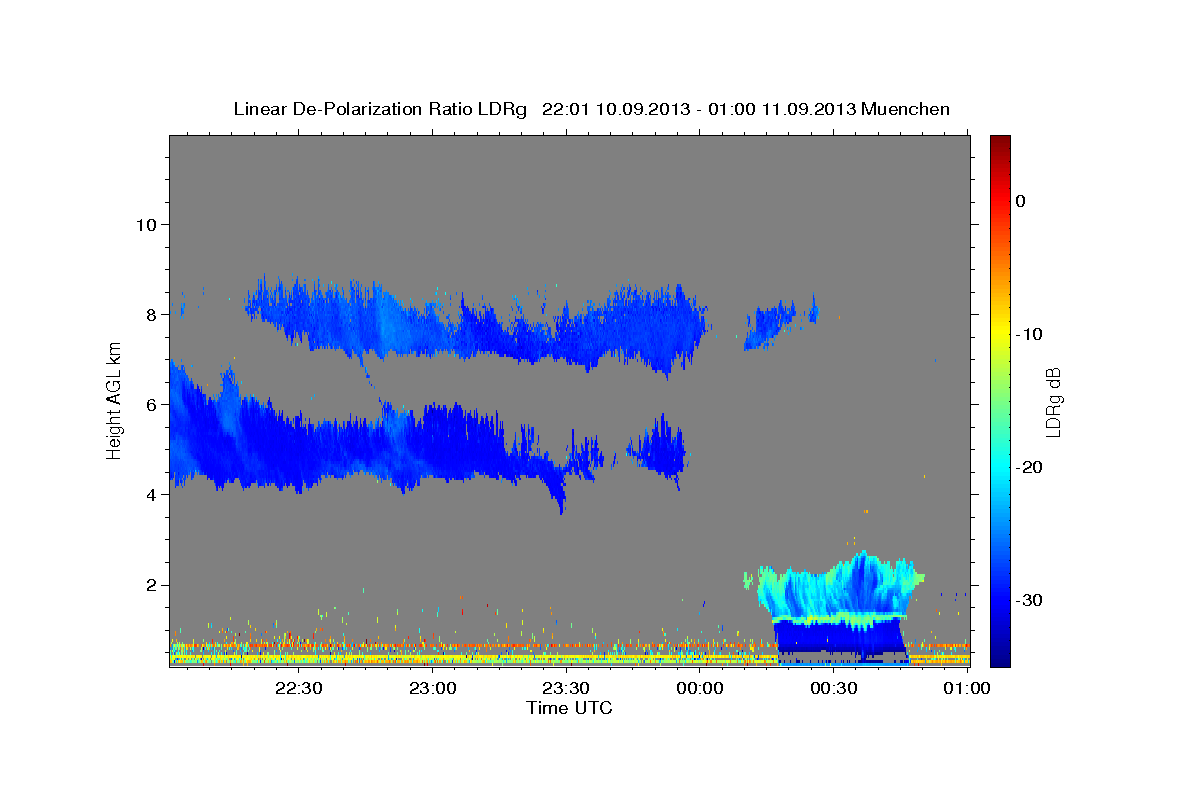Click the dark blue bottom of the colorbar
This screenshot has width=1200, height=800.
pyautogui.click(x=1000, y=655)
